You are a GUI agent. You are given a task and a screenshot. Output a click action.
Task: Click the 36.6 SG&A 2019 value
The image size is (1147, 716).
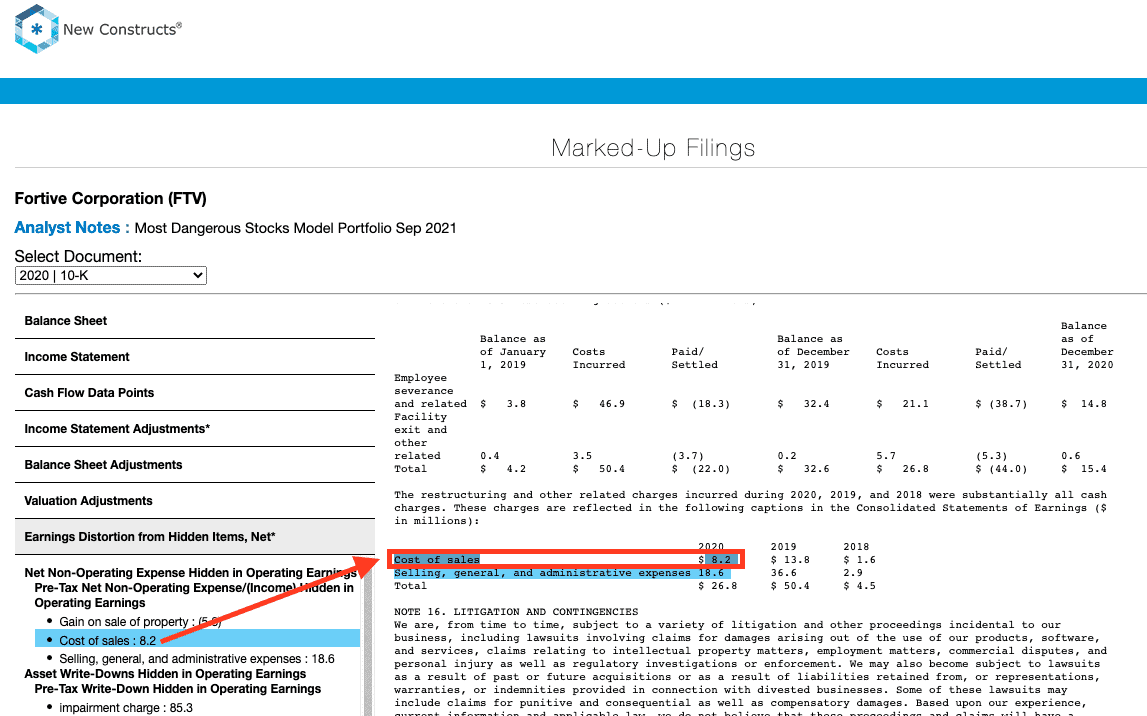[x=783, y=573]
